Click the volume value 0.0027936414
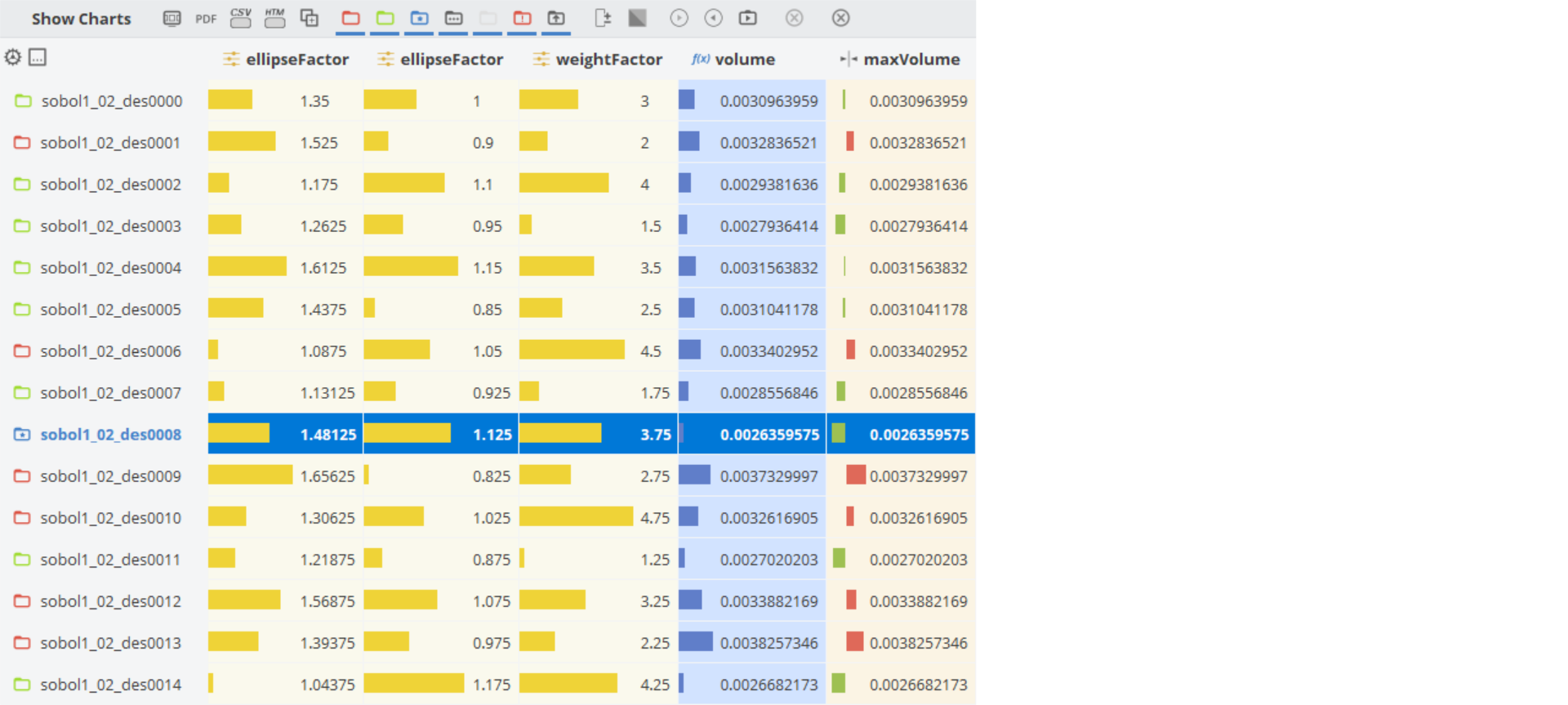1568x705 pixels. point(768,226)
